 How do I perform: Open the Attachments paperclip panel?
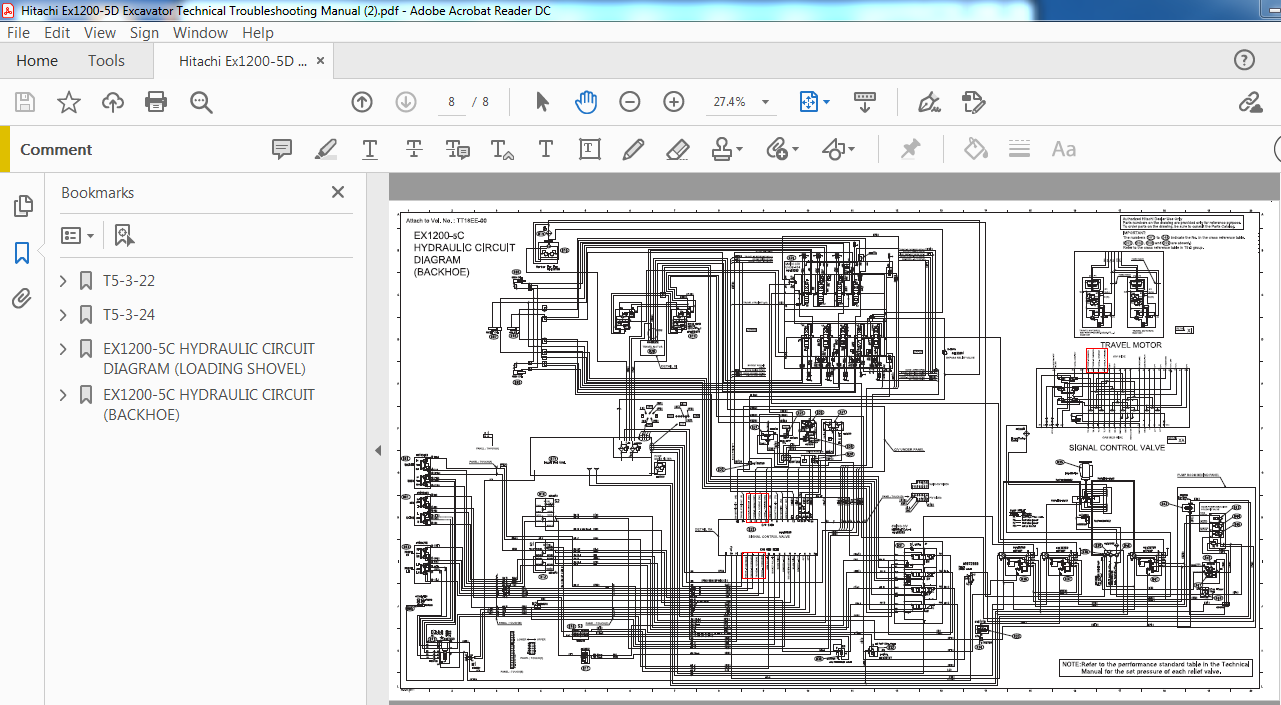click(x=22, y=299)
